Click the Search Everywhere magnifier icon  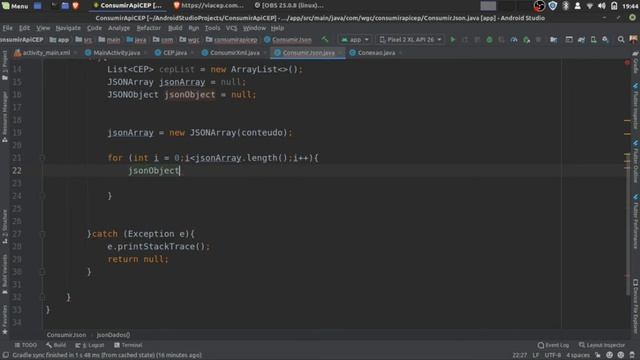pos(621,40)
